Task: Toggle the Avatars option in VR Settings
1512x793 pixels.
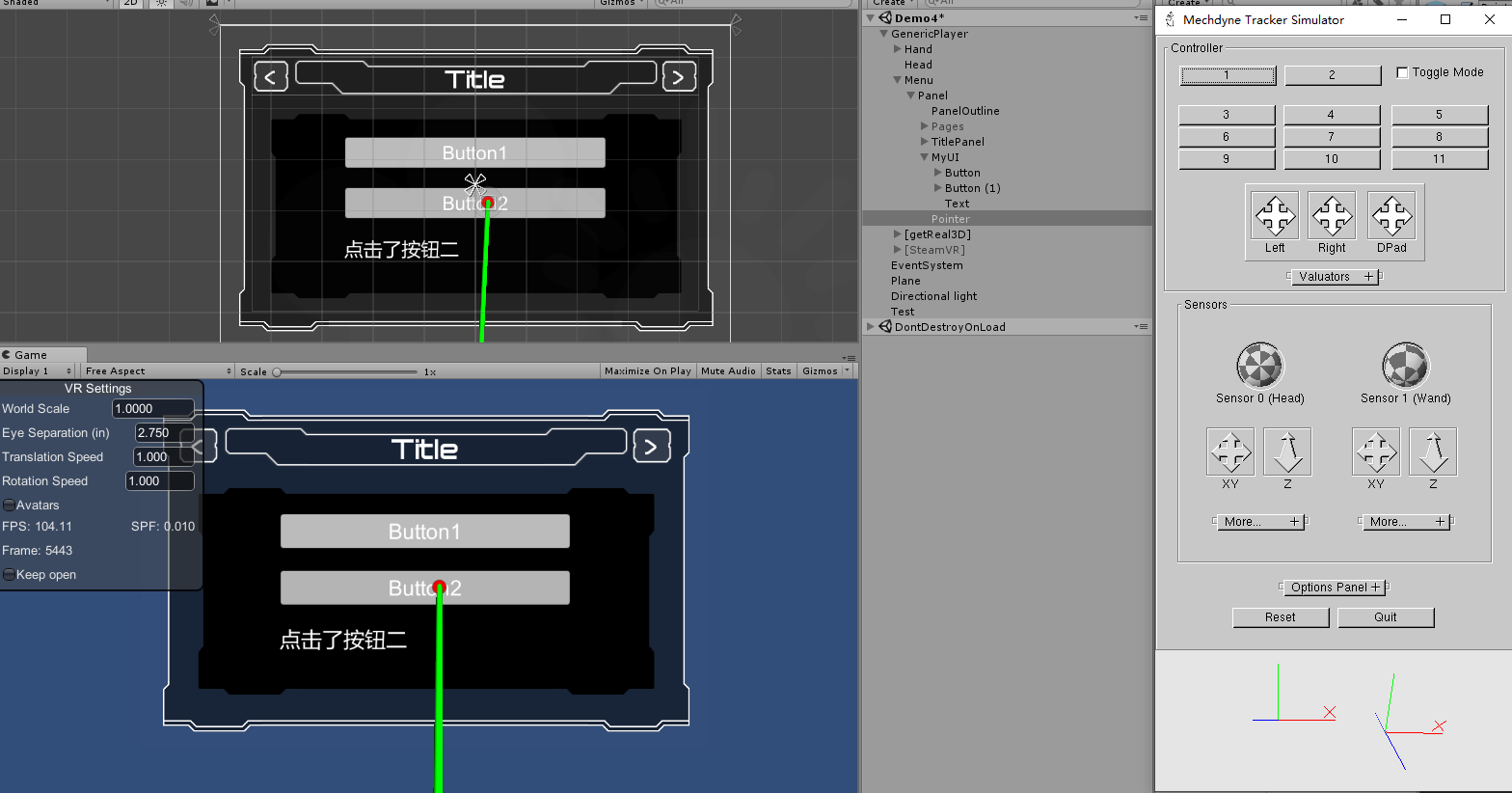Action: [x=9, y=506]
